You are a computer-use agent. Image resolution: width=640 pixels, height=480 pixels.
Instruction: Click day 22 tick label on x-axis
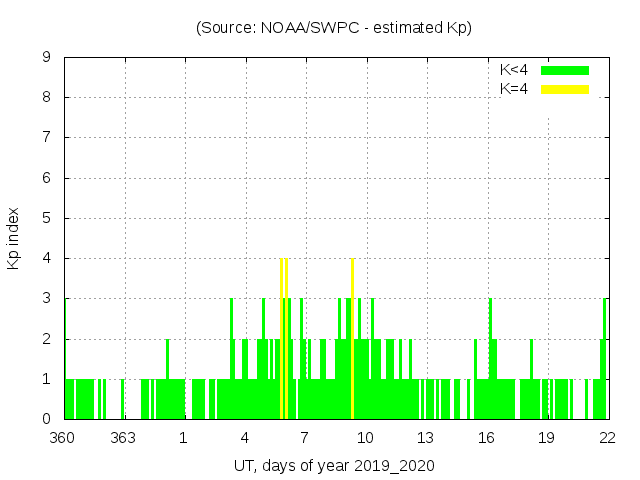pyautogui.click(x=606, y=438)
